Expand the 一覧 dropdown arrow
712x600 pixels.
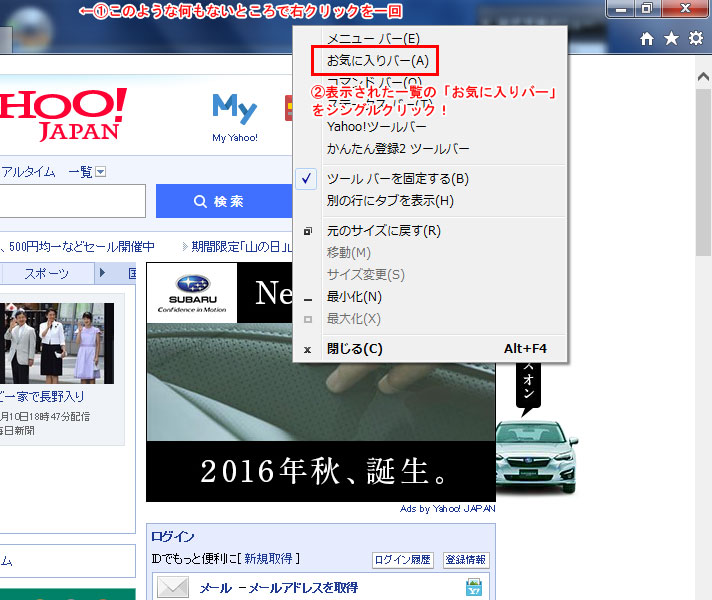tap(100, 172)
